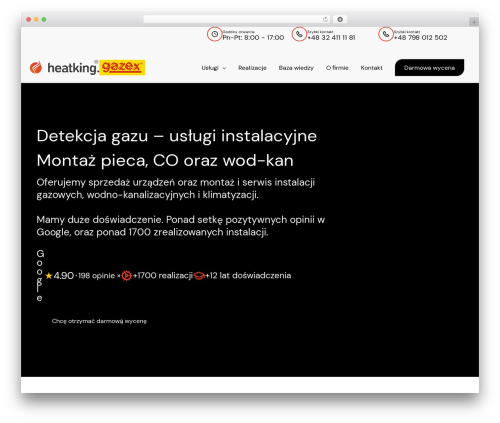Click the 198 opinie text

pyautogui.click(x=96, y=276)
